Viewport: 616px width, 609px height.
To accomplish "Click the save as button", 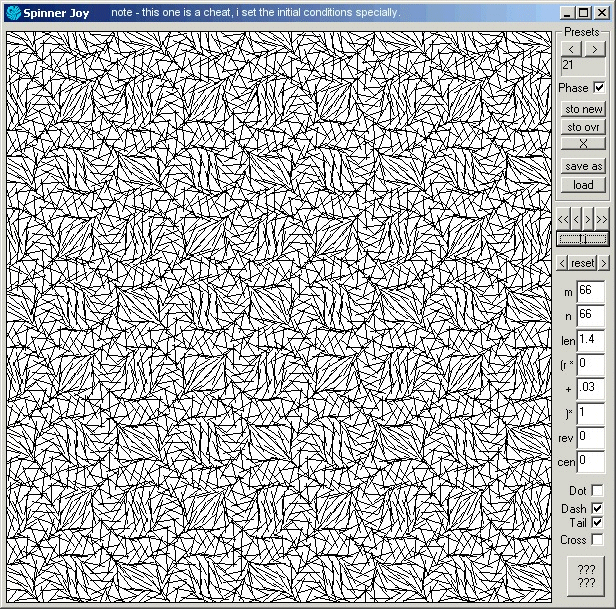I will pyautogui.click(x=583, y=167).
